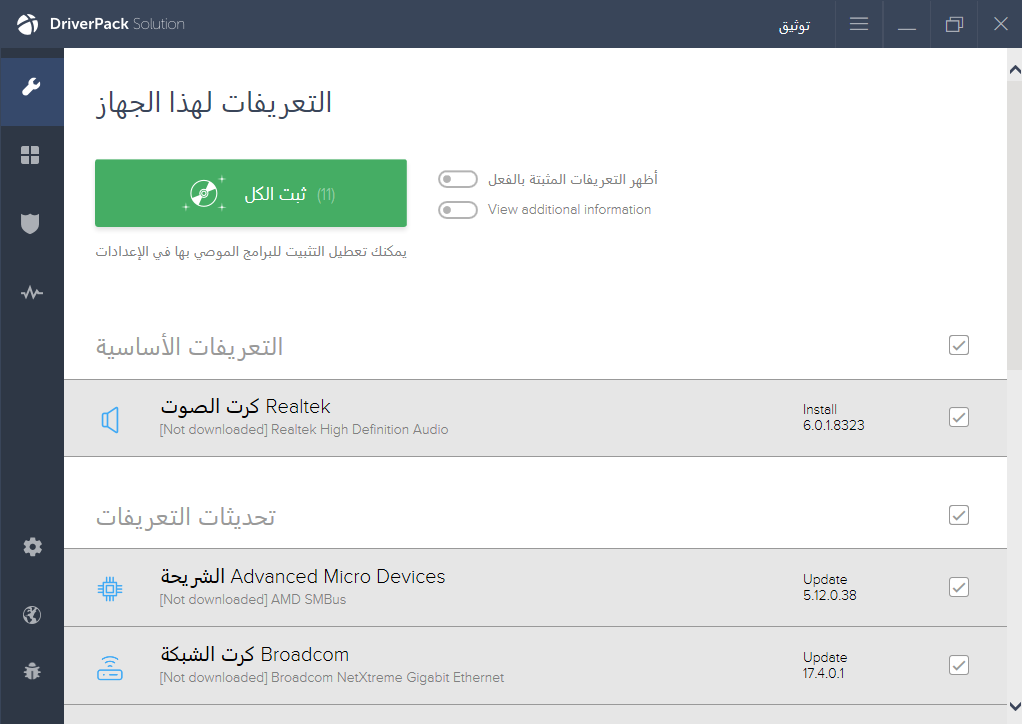Click Broadcom NetXtreme Gigabit Ethernet text

(x=388, y=678)
